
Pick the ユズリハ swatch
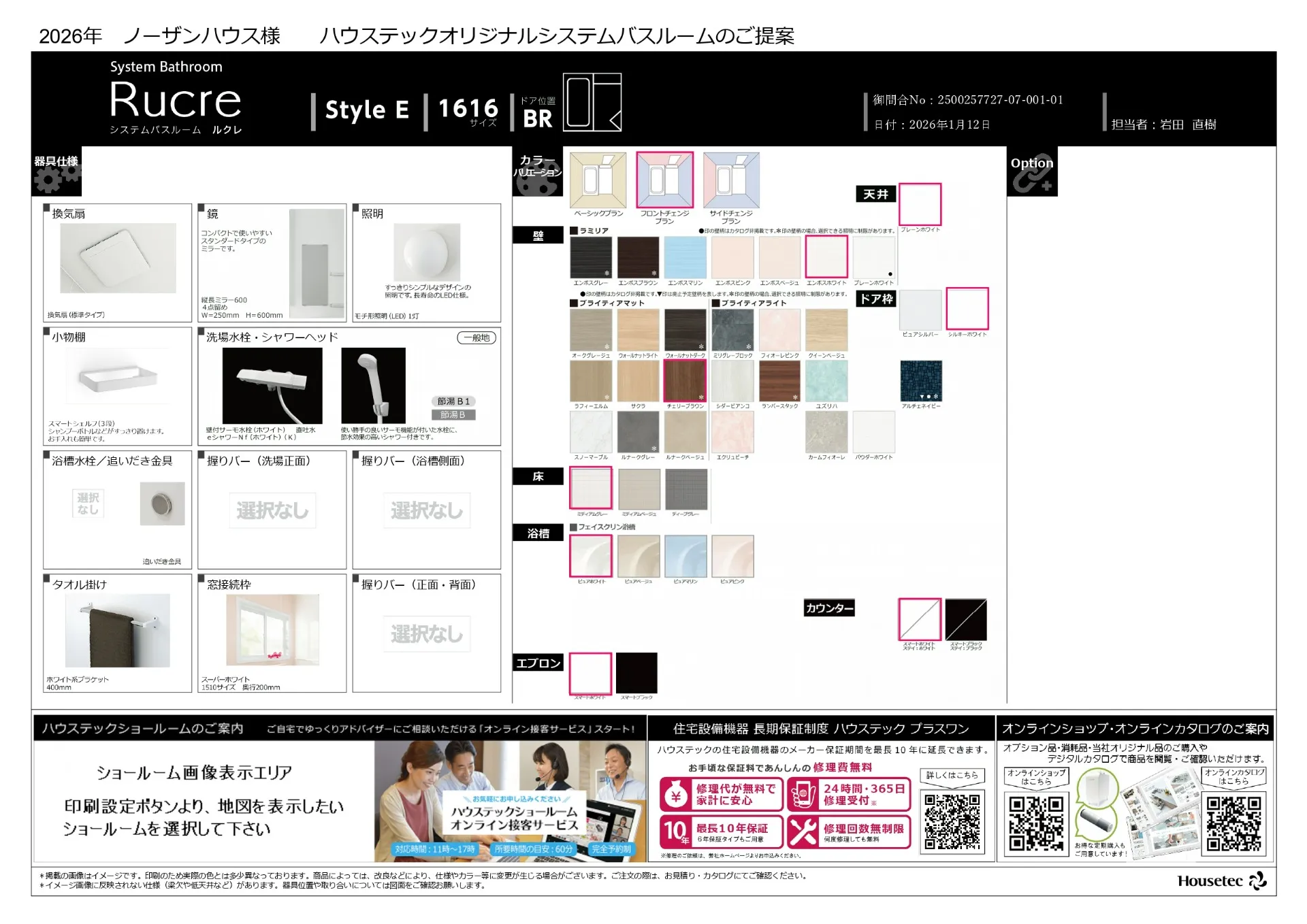click(826, 381)
